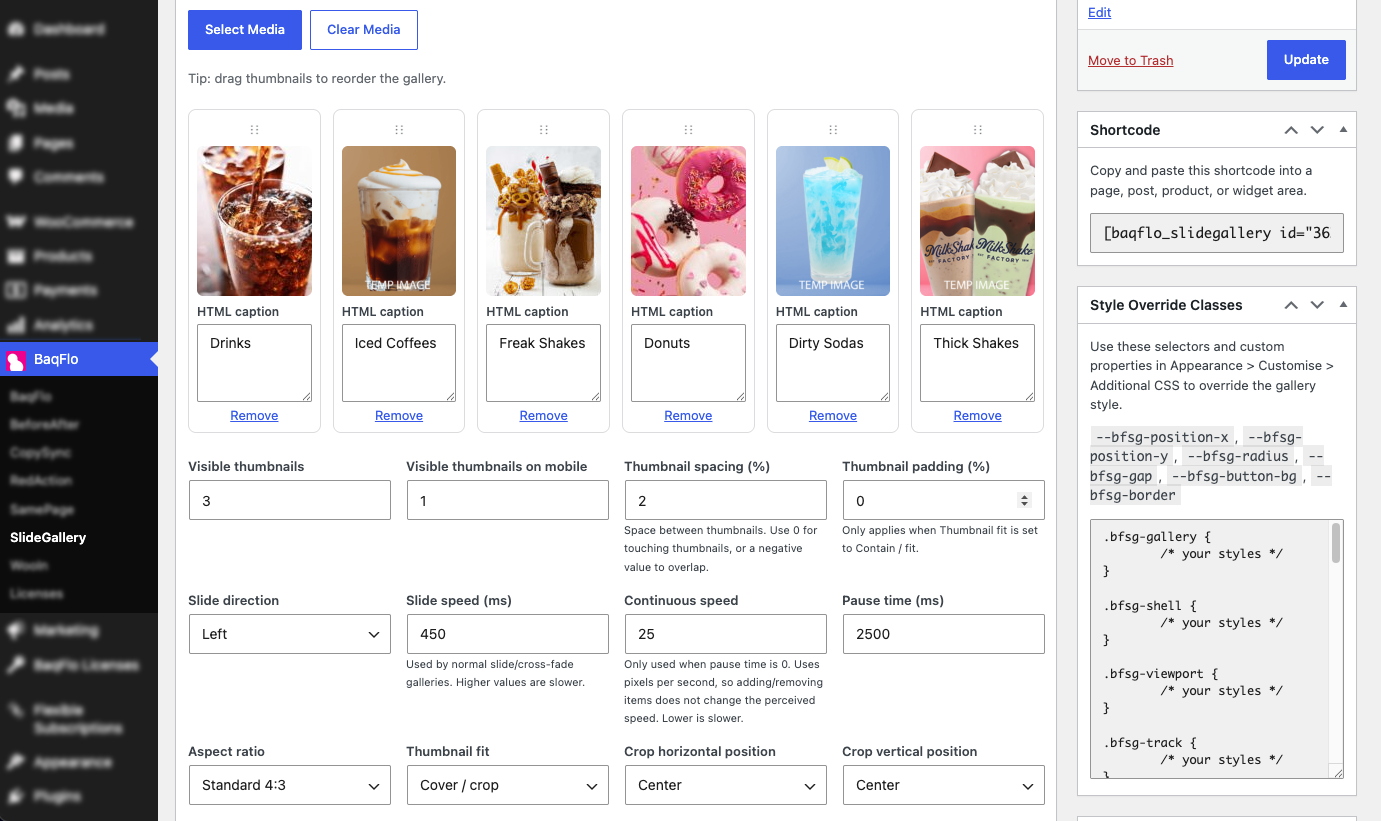
Task: Click the Dirty Sodas thumbnail image
Action: (833, 221)
